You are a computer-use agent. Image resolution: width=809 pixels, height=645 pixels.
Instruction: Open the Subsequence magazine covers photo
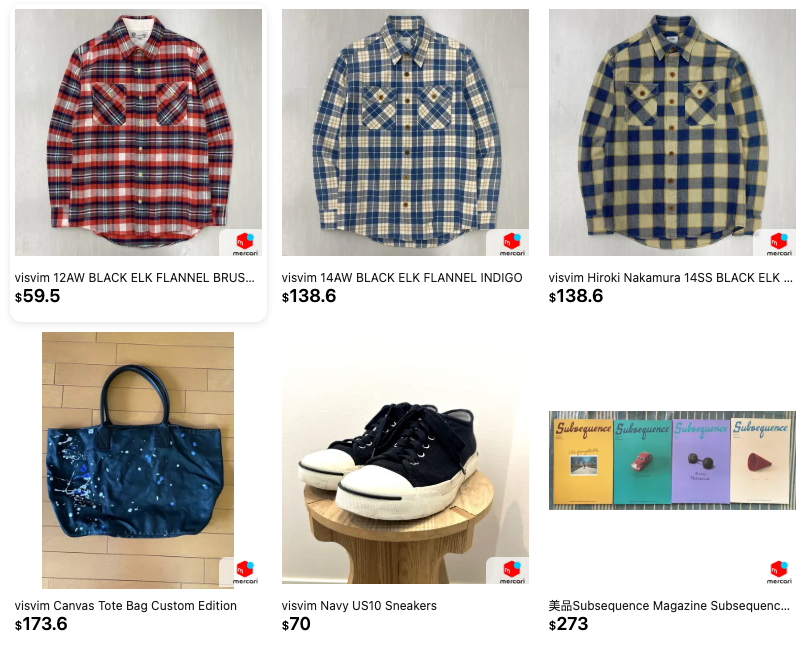pos(672,460)
